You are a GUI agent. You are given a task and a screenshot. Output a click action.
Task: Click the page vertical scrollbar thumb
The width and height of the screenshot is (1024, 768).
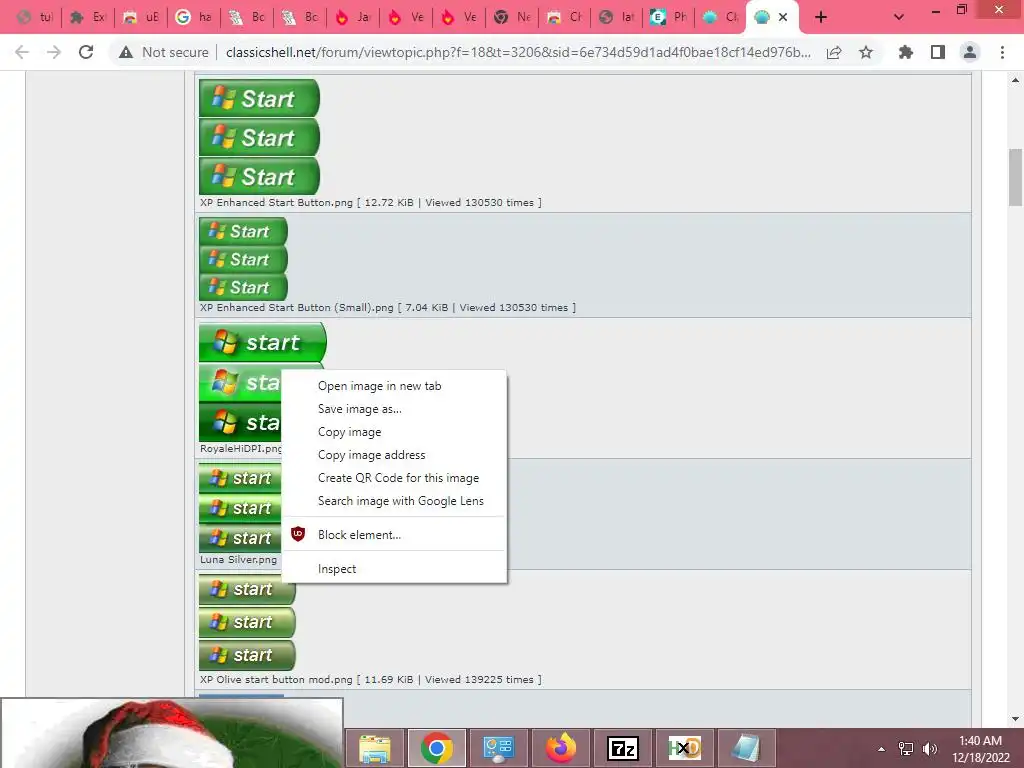pos(1015,177)
